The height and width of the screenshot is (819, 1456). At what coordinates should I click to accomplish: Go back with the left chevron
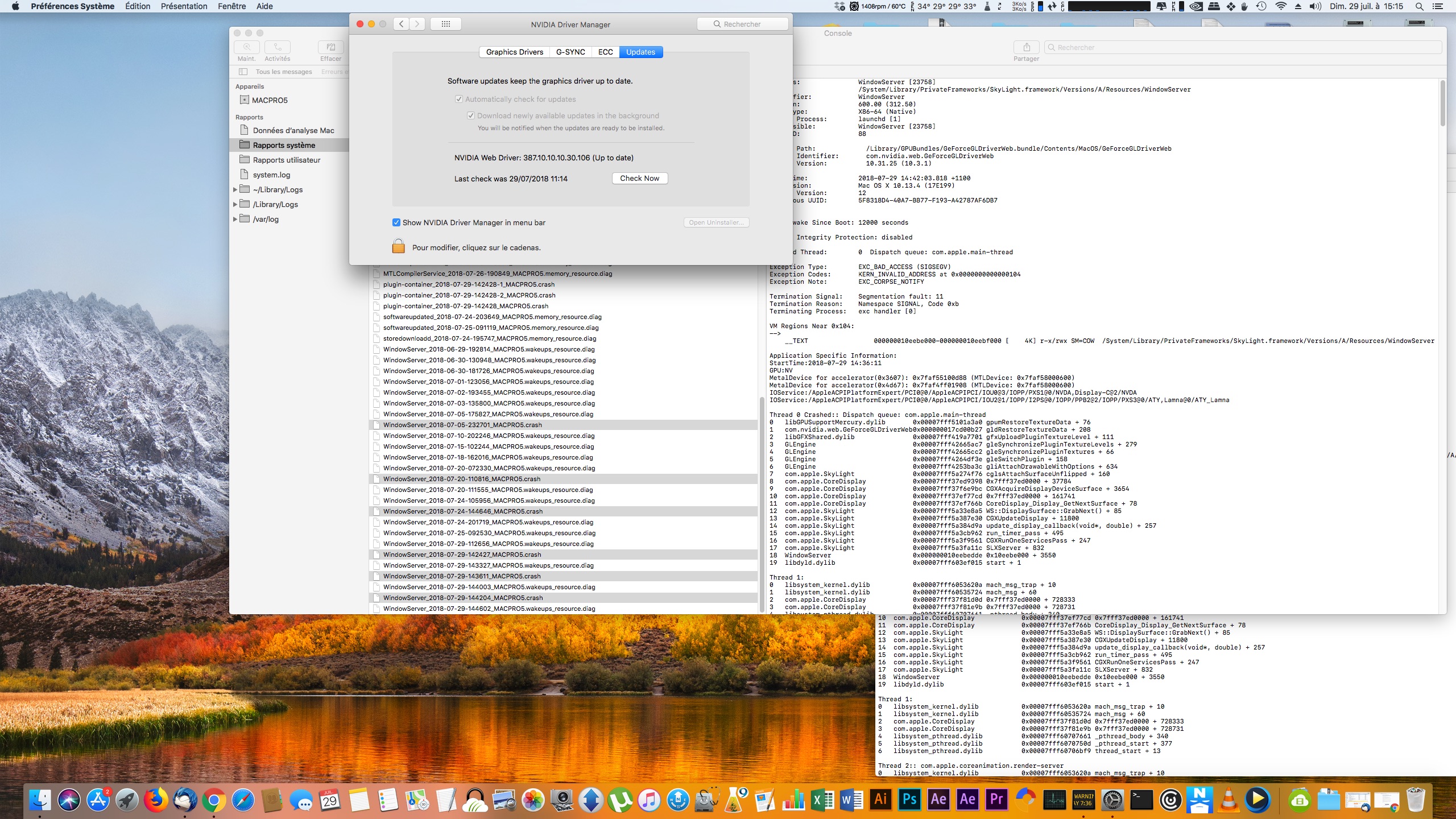pyautogui.click(x=402, y=24)
